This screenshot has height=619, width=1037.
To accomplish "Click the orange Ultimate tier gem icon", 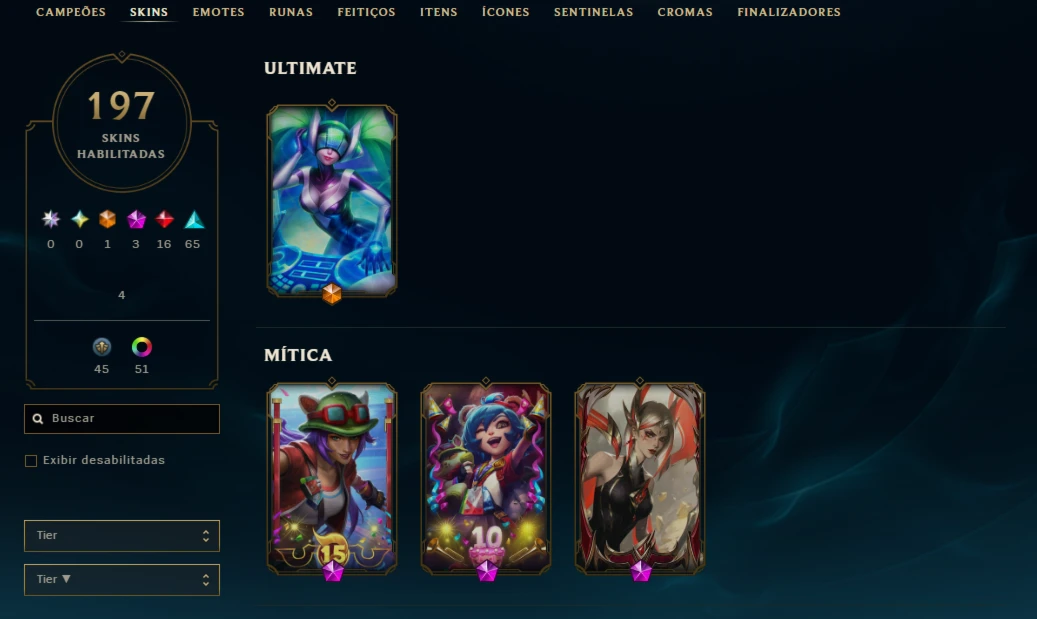I will click(107, 219).
